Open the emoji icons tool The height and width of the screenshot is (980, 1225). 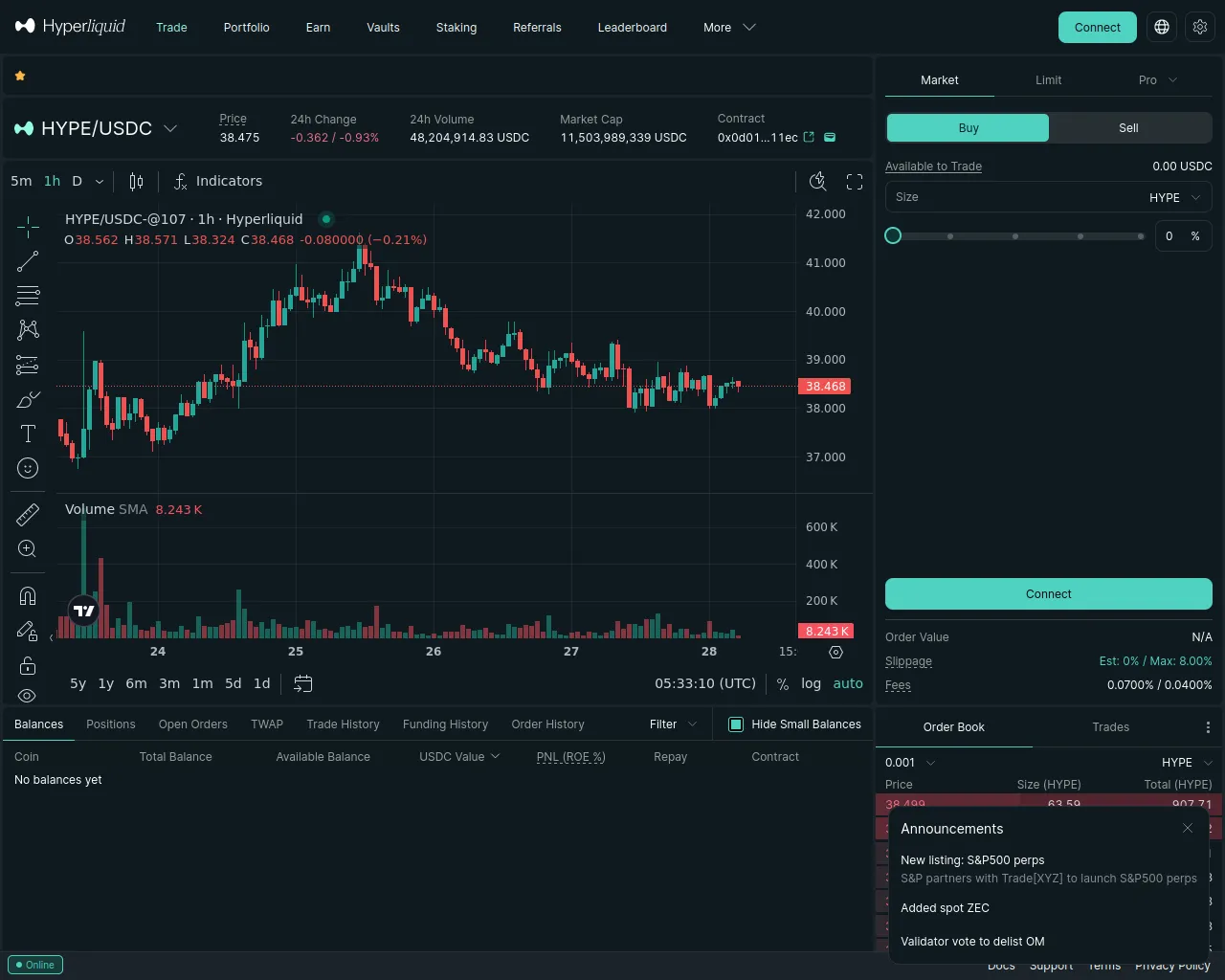coord(28,468)
